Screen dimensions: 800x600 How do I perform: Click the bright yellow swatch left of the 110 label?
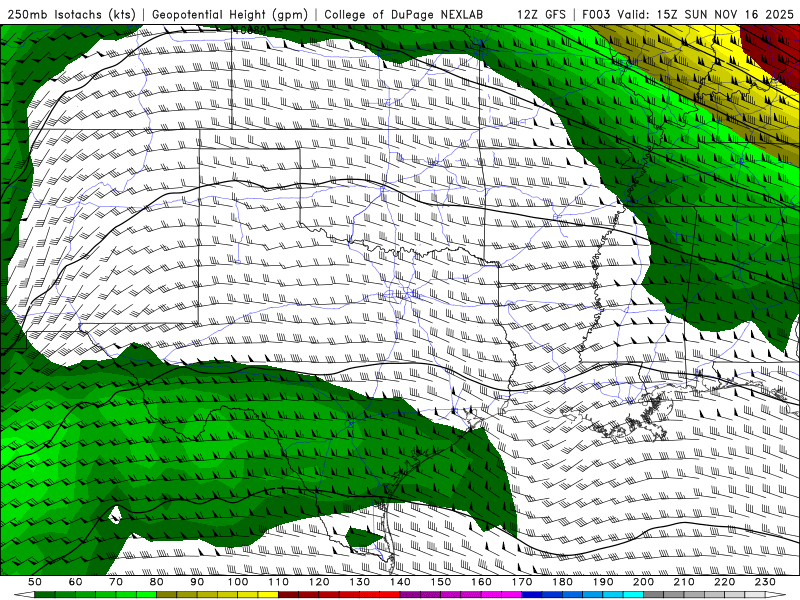point(268,595)
